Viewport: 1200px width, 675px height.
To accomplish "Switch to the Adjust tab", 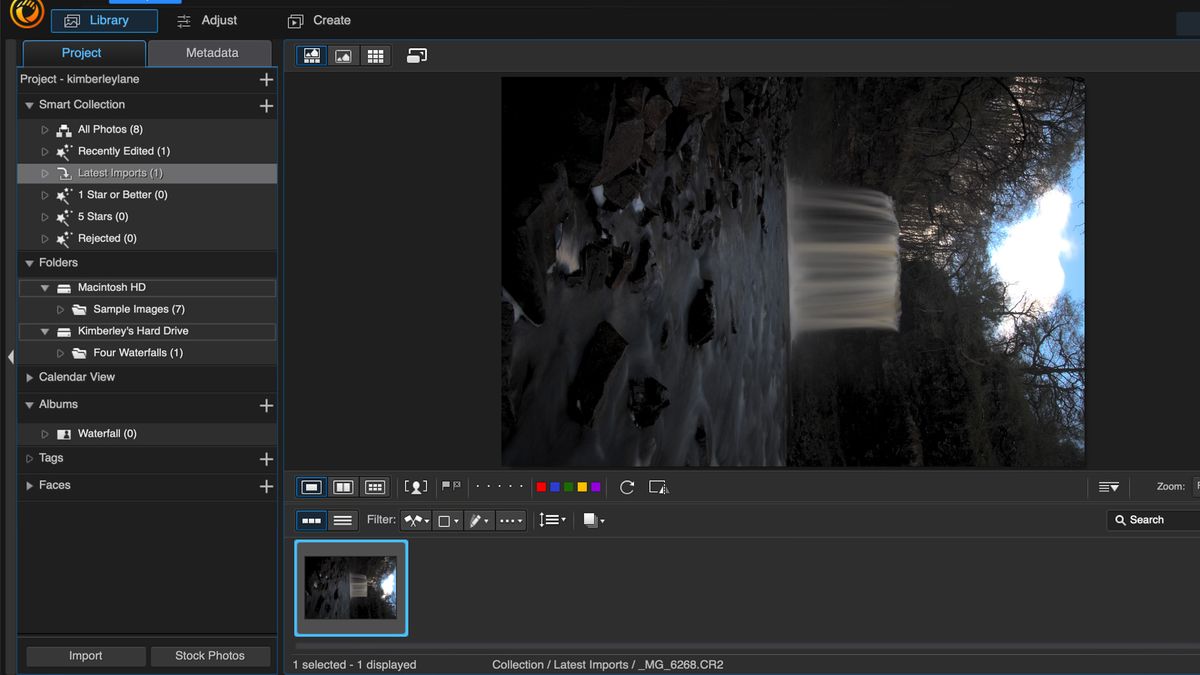I will coord(207,20).
